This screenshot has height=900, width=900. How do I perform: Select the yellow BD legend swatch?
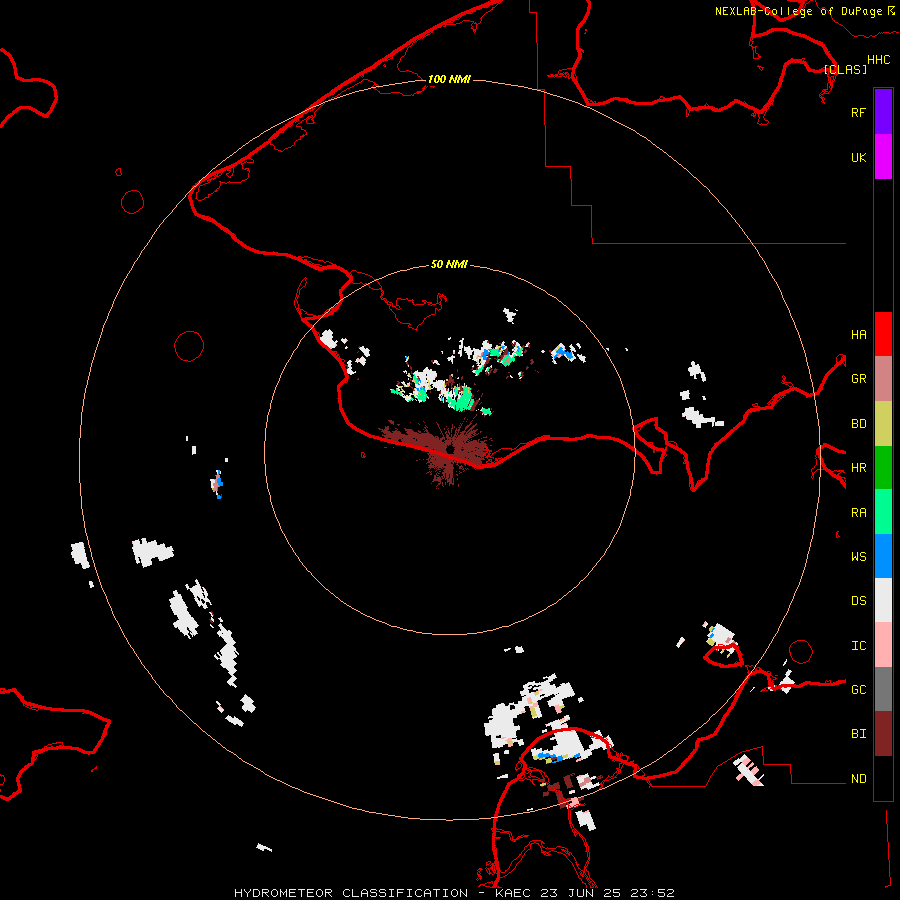pyautogui.click(x=883, y=424)
